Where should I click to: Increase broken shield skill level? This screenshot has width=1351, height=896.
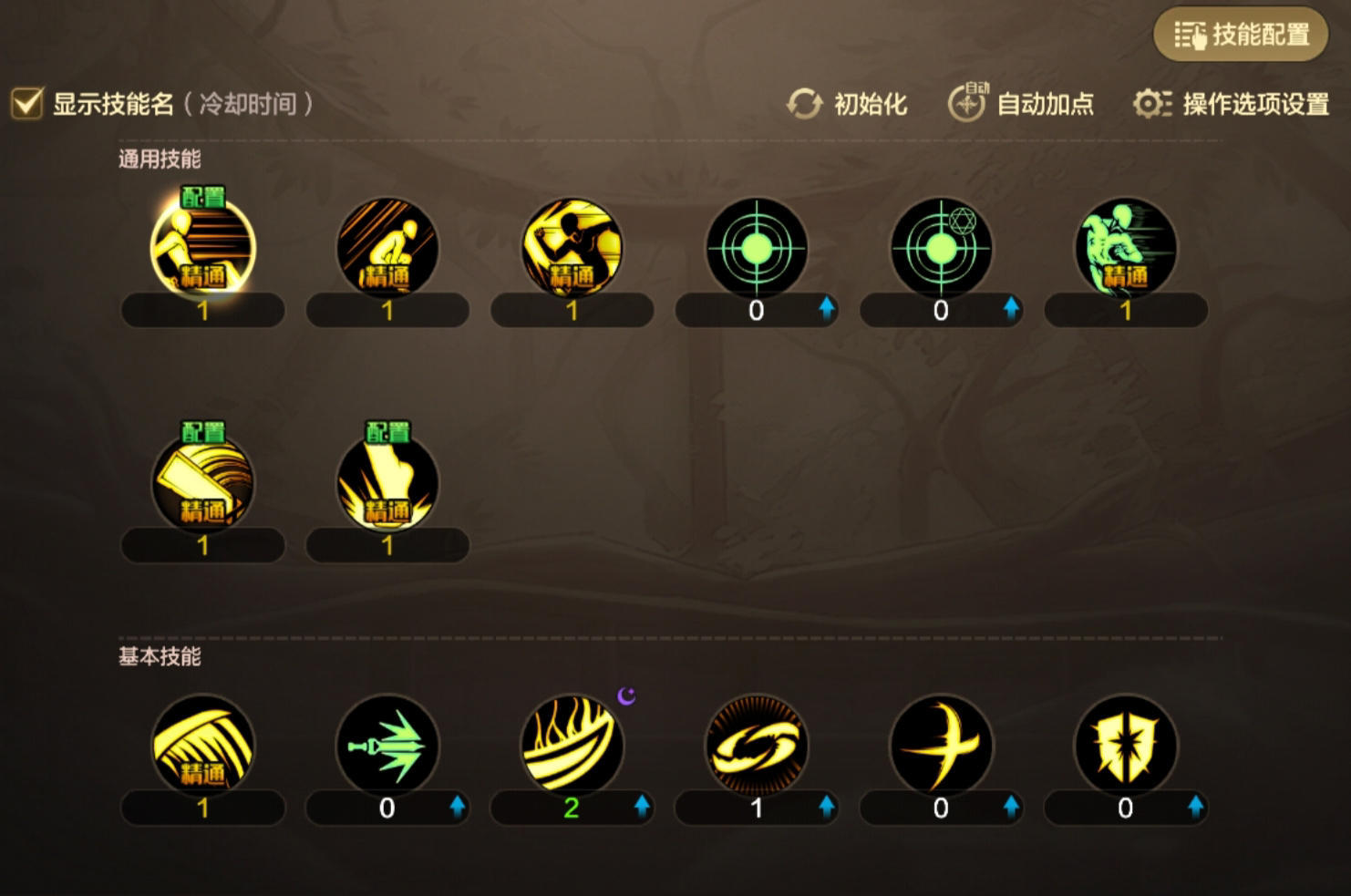pyautogui.click(x=1196, y=806)
